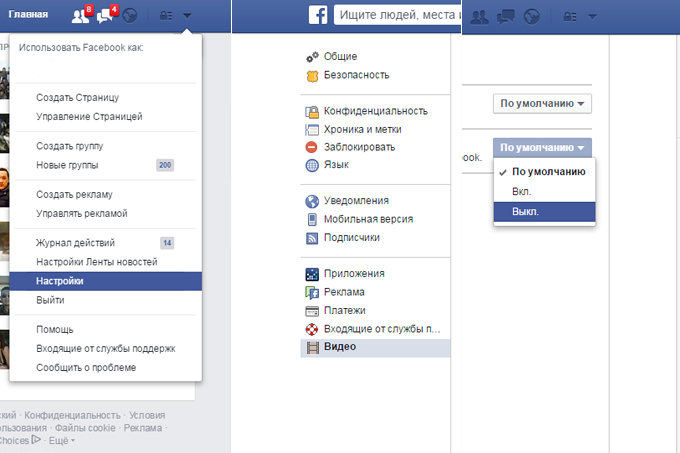Image resolution: width=680 pixels, height=453 pixels.
Task: Open notifications globe in left header
Action: pyautogui.click(x=130, y=16)
